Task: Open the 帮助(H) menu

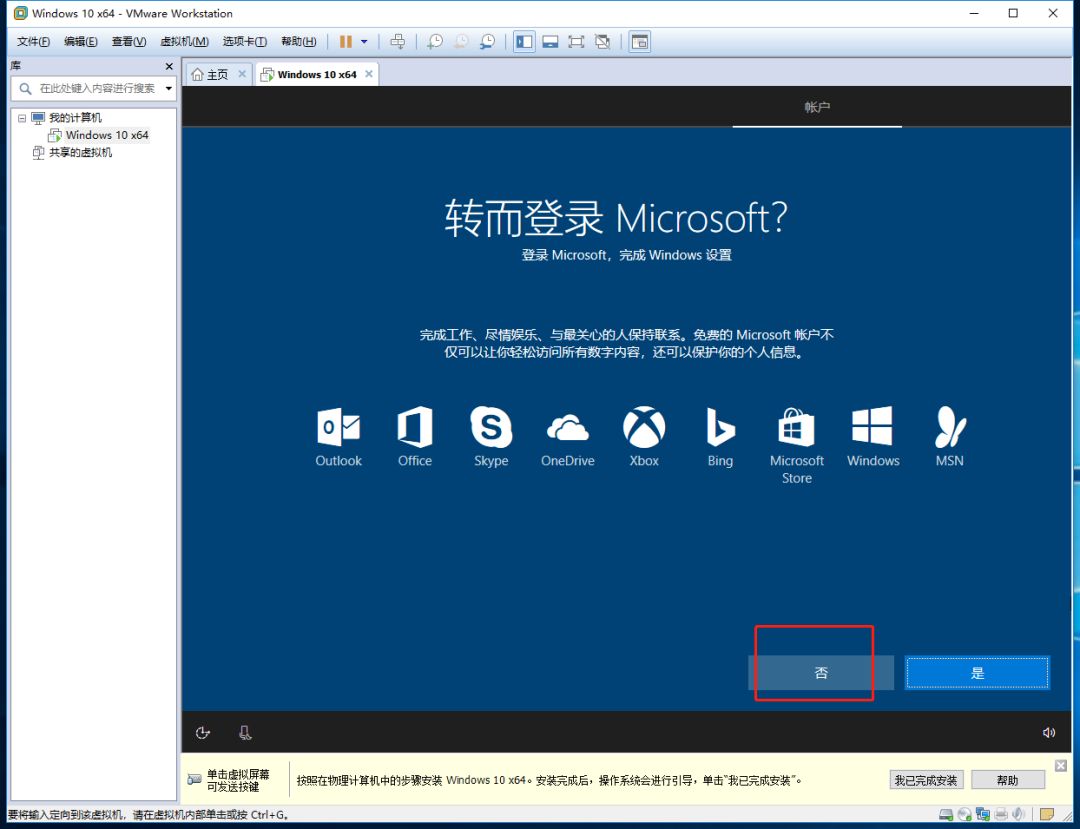Action: [x=298, y=41]
